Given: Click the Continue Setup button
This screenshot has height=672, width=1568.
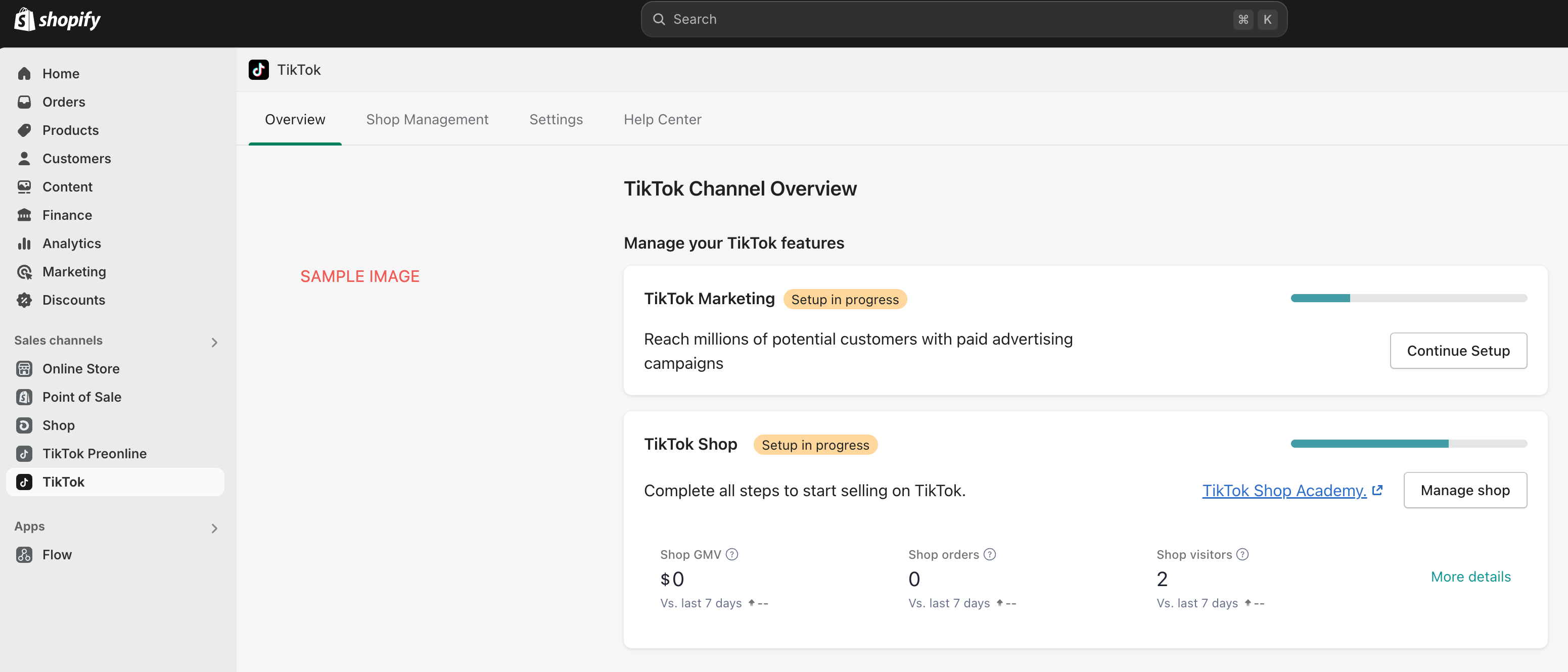Looking at the screenshot, I should [x=1458, y=351].
